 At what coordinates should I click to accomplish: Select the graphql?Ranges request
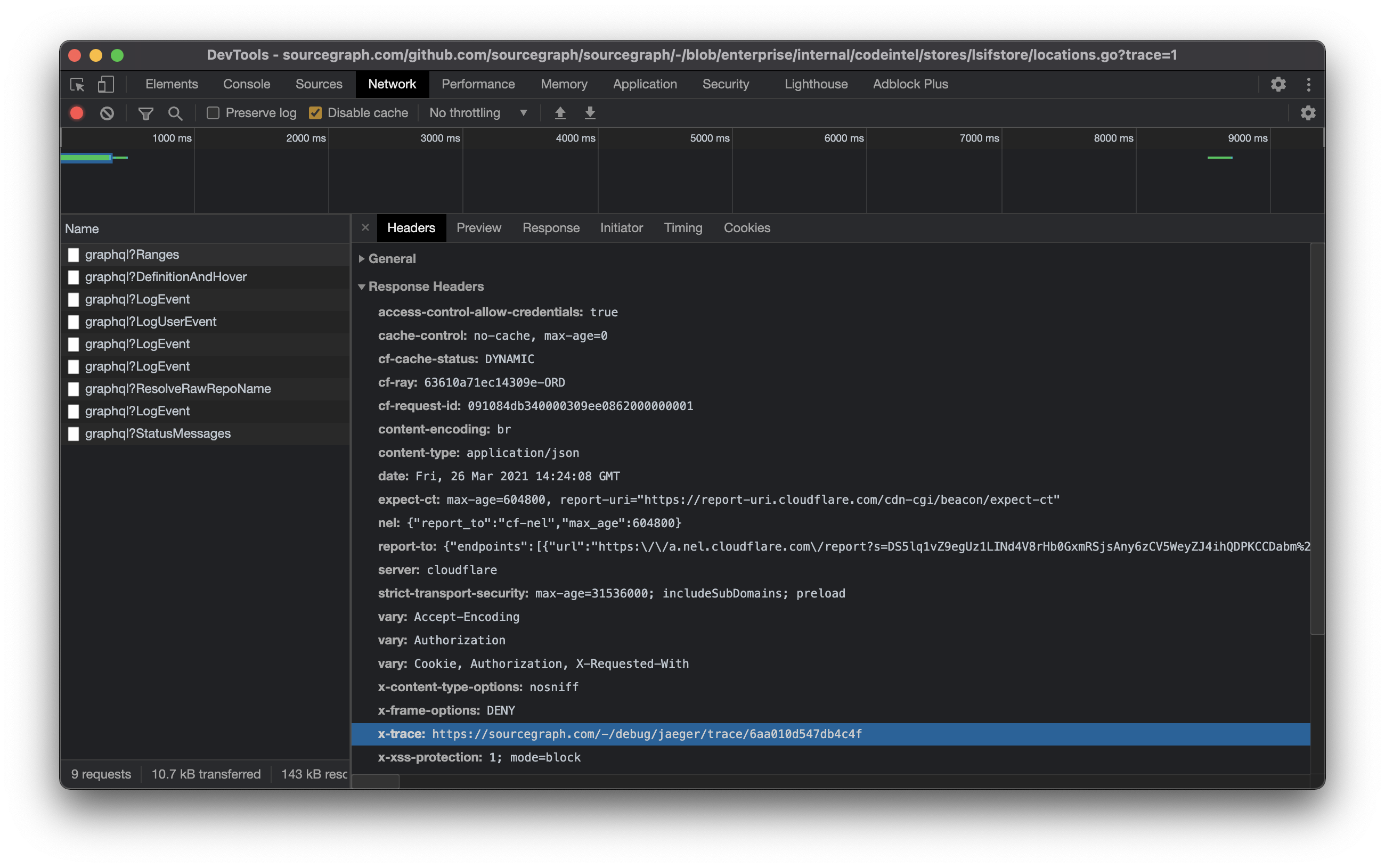(x=206, y=255)
